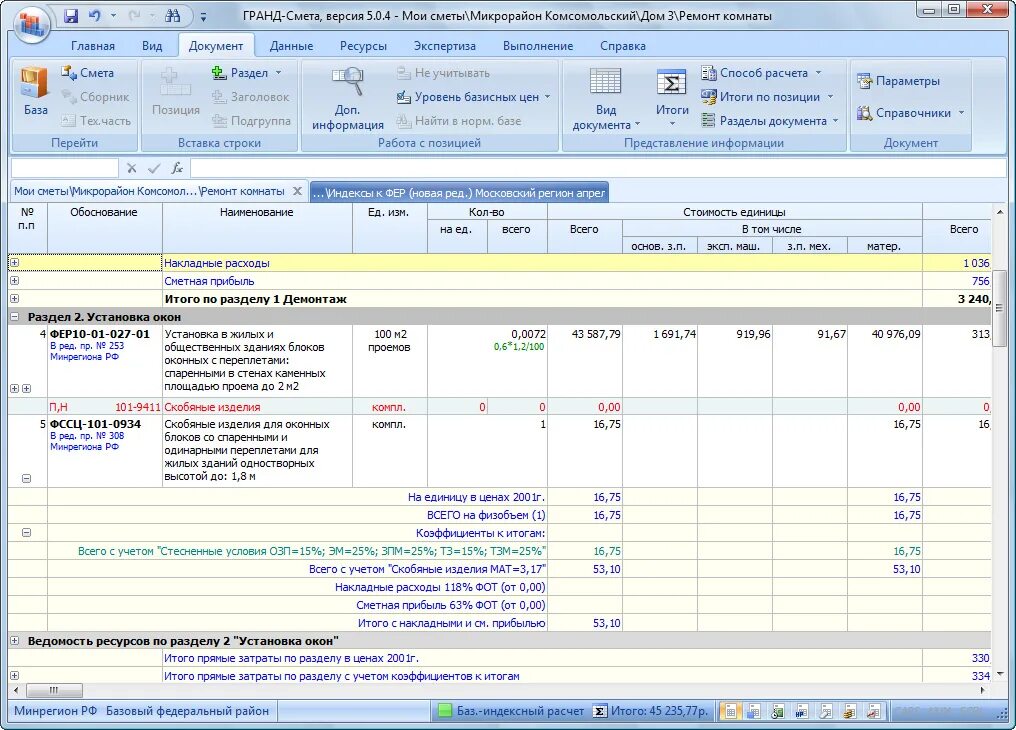Click the Уровень базисных цен icon
Image resolution: width=1016 pixels, height=730 pixels.
coord(404,97)
